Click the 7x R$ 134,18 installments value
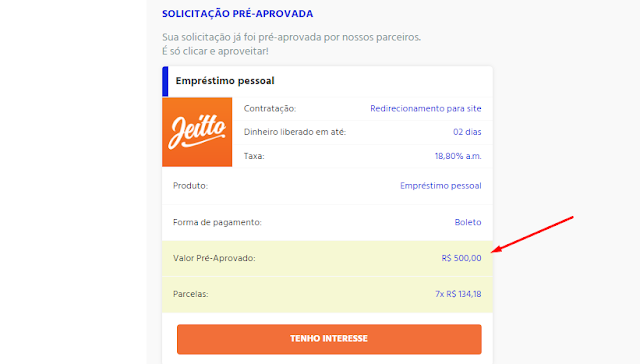 click(458, 294)
